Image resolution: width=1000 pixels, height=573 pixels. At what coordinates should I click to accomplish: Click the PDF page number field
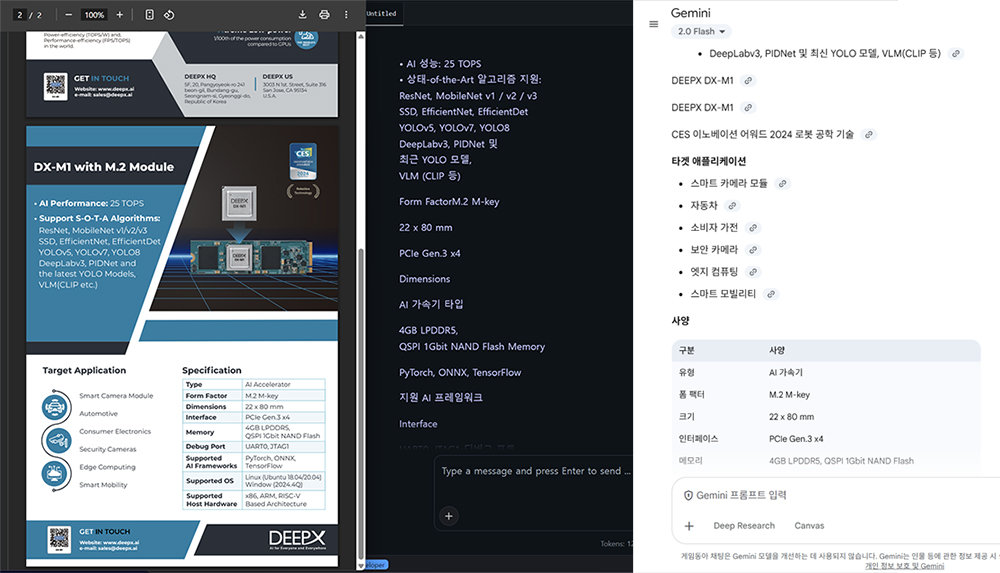pyautogui.click(x=19, y=15)
